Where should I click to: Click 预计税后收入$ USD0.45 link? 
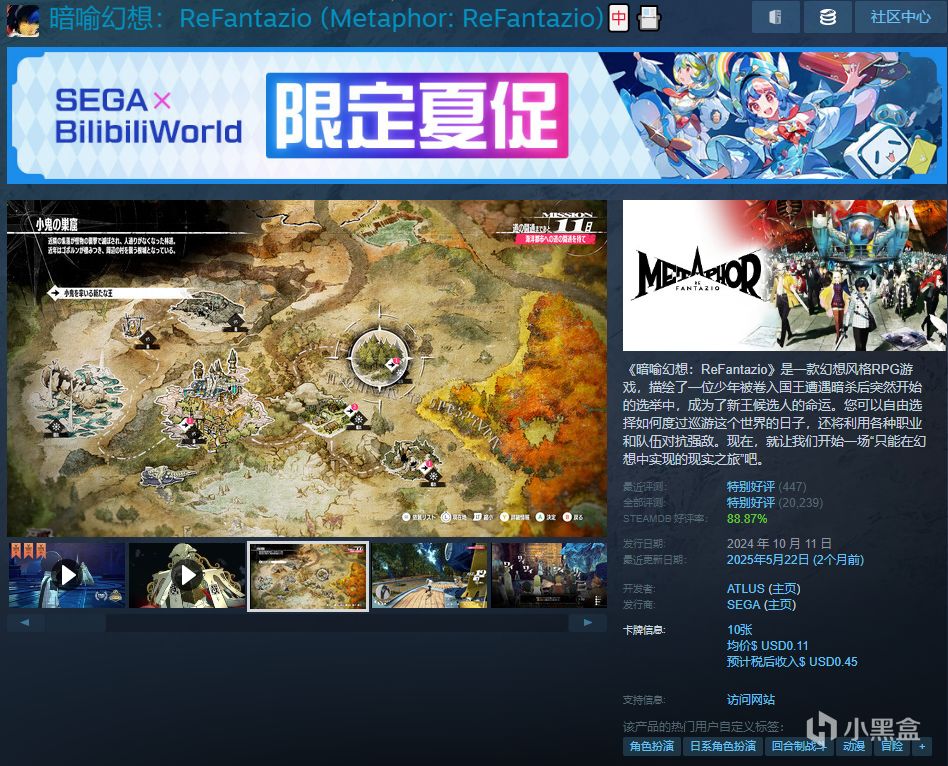click(x=792, y=661)
